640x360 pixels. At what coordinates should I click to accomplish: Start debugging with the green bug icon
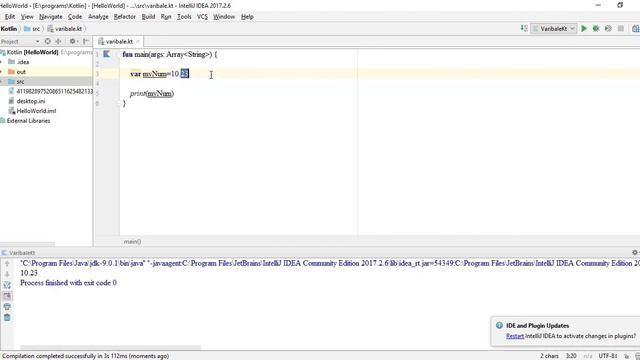tap(596, 29)
